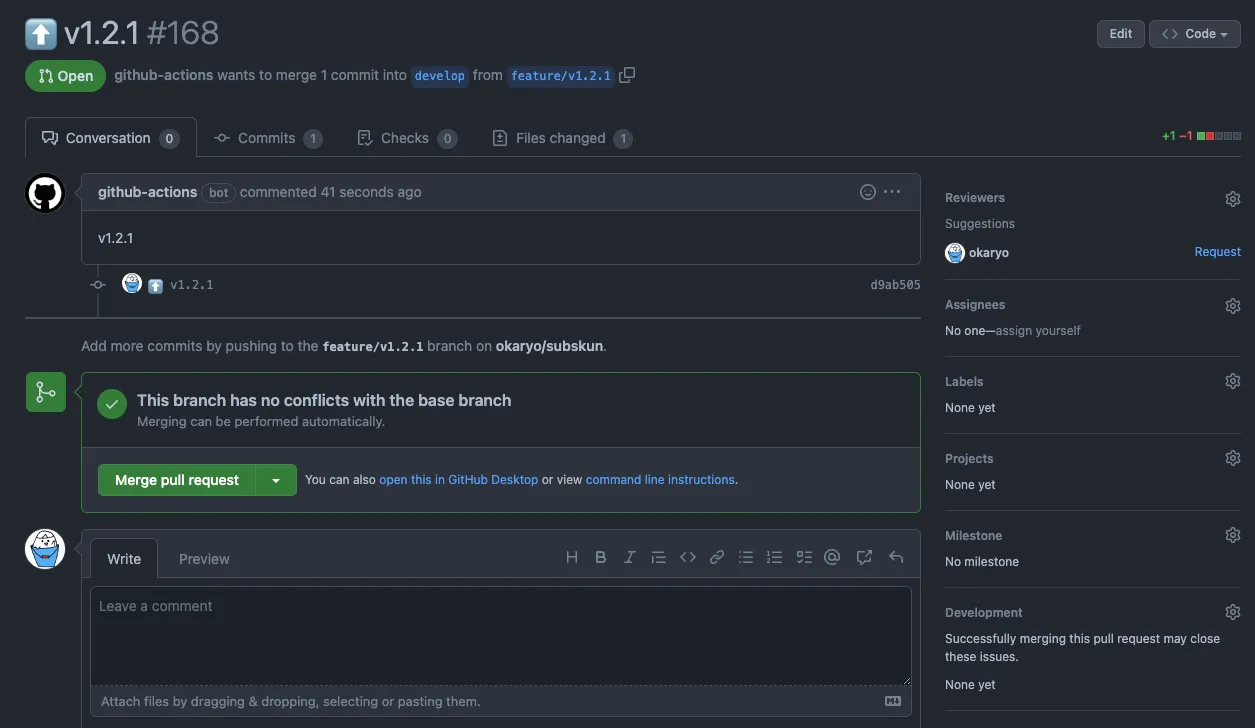This screenshot has height=728, width=1255.
Task: Copy the feature/v1.2.1 branch name
Action: pos(627,74)
